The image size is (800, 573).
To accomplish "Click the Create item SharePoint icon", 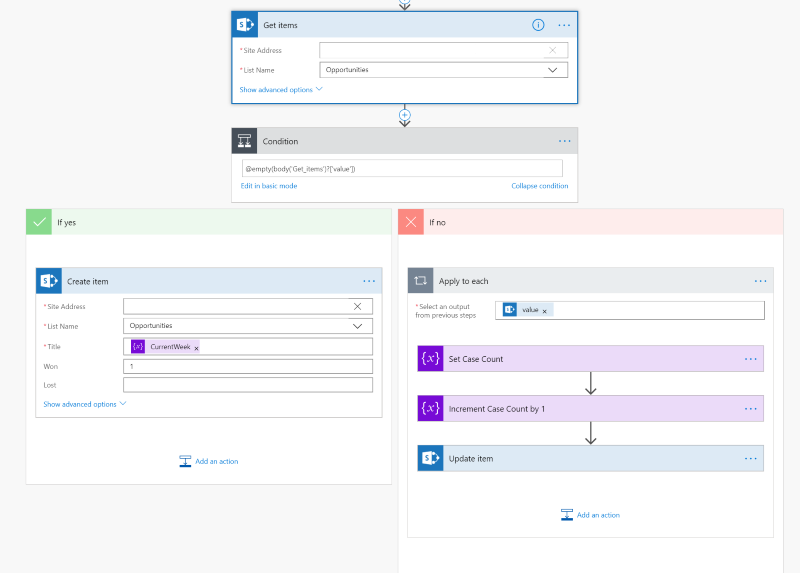I will pos(49,281).
